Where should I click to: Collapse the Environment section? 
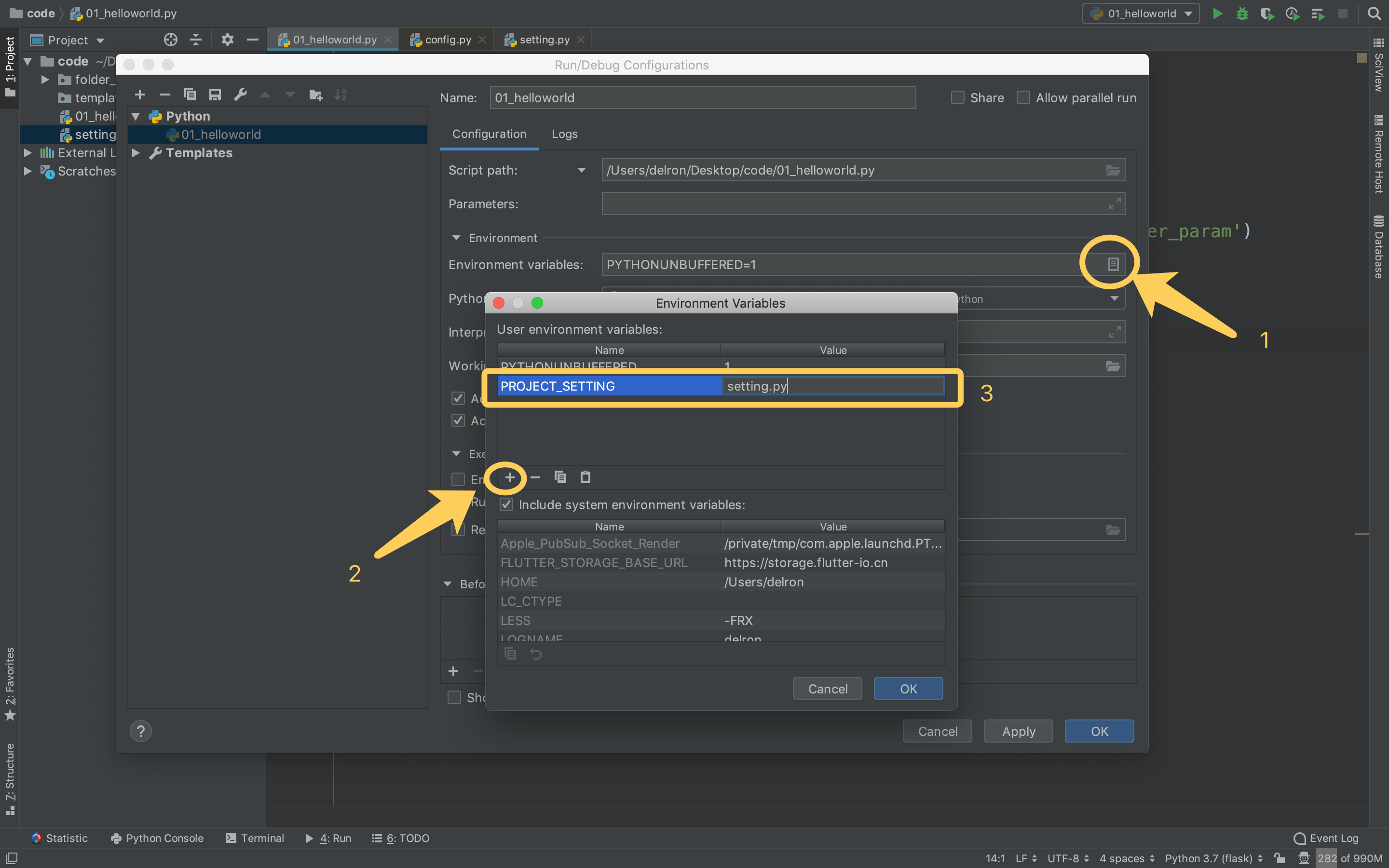456,238
